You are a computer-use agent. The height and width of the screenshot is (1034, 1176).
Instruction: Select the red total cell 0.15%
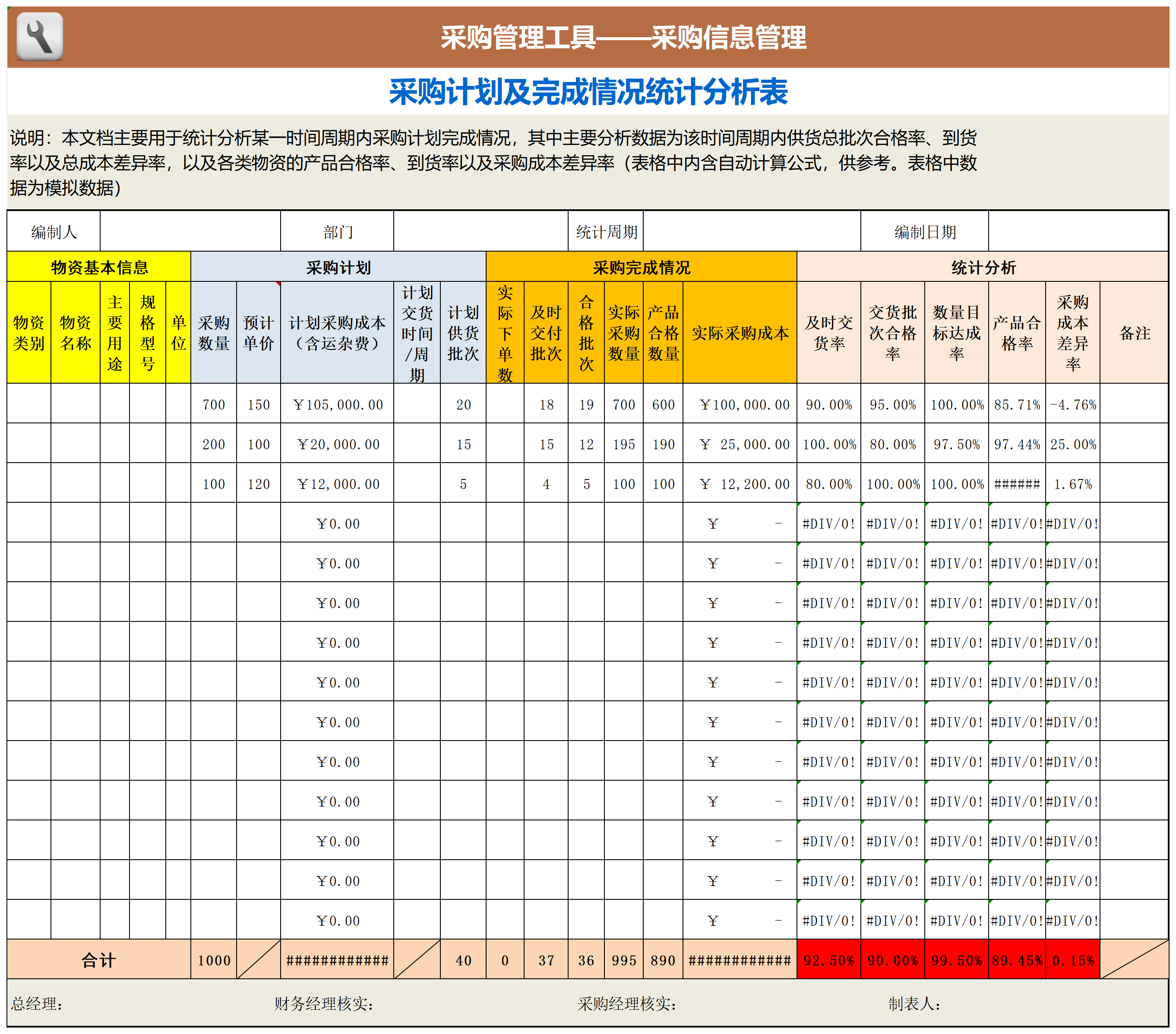click(1073, 959)
